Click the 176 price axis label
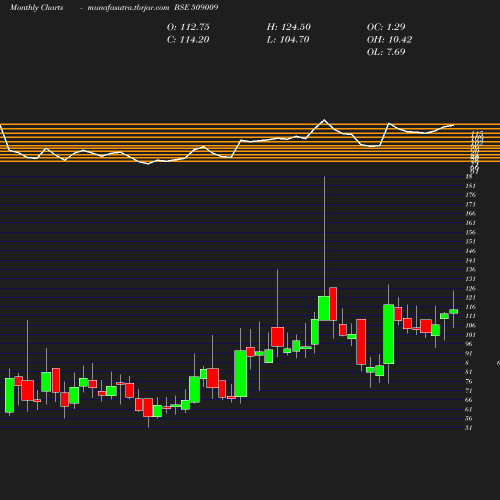The image size is (500, 500). tap(470, 195)
